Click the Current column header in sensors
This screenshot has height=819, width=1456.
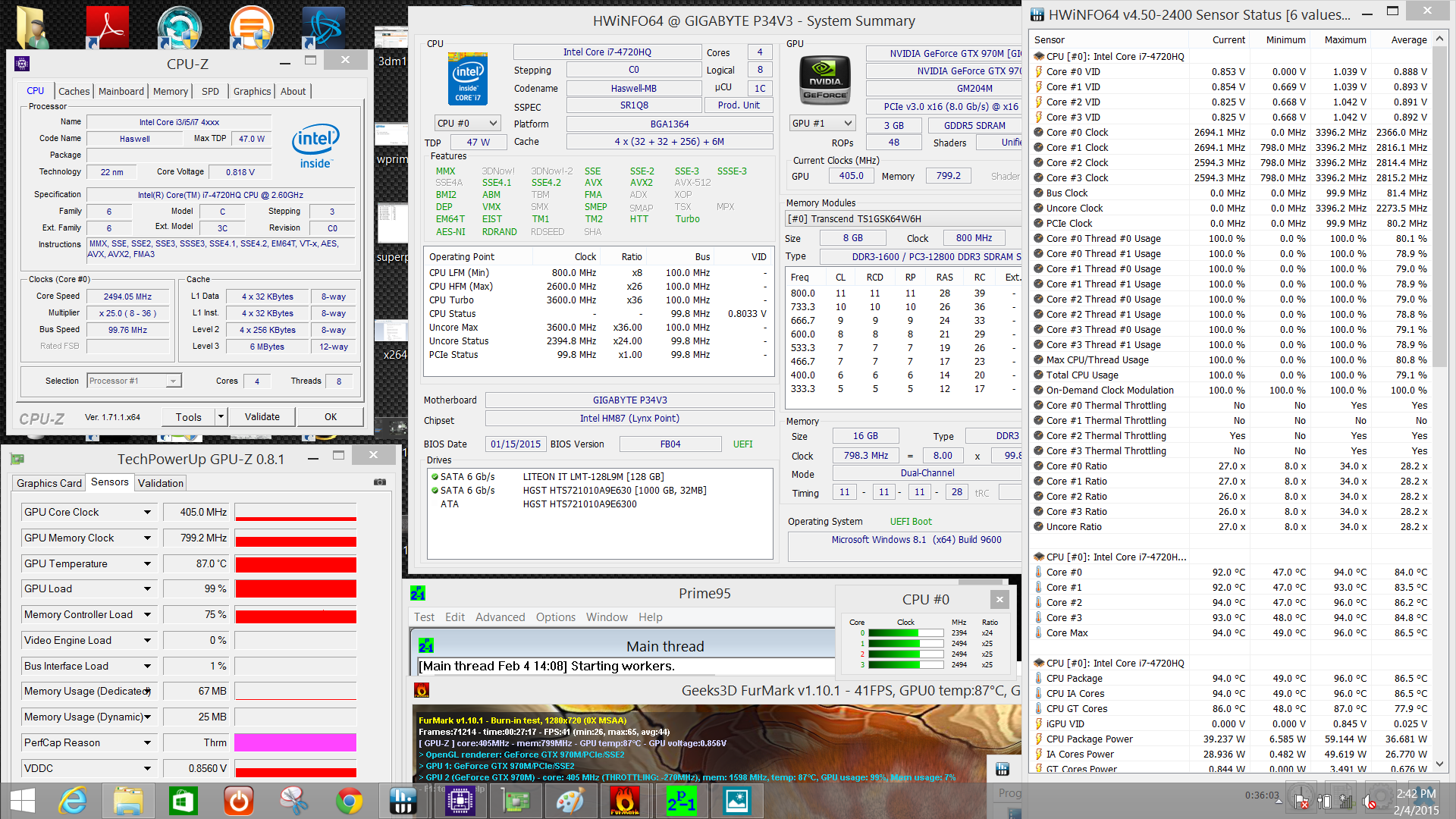pos(1228,39)
